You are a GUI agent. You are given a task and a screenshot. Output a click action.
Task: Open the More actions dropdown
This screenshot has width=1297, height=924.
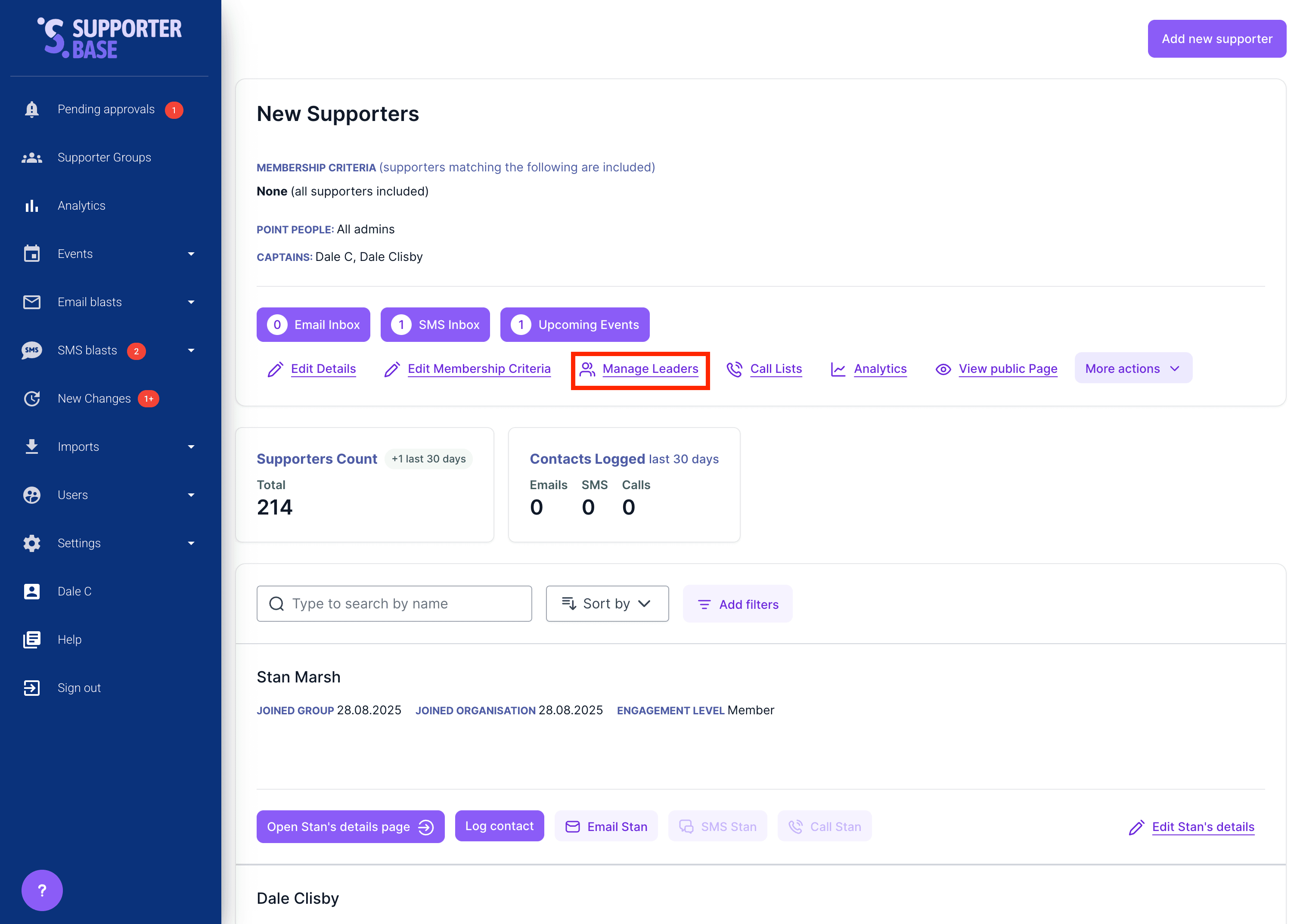pyautogui.click(x=1133, y=369)
